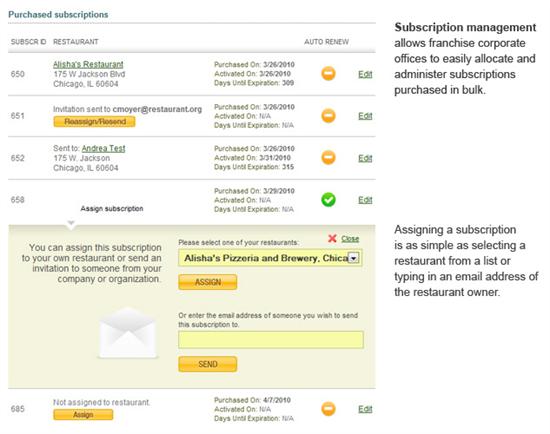The height and width of the screenshot is (434, 550).
Task: Click the email address input field
Action: coord(271,340)
